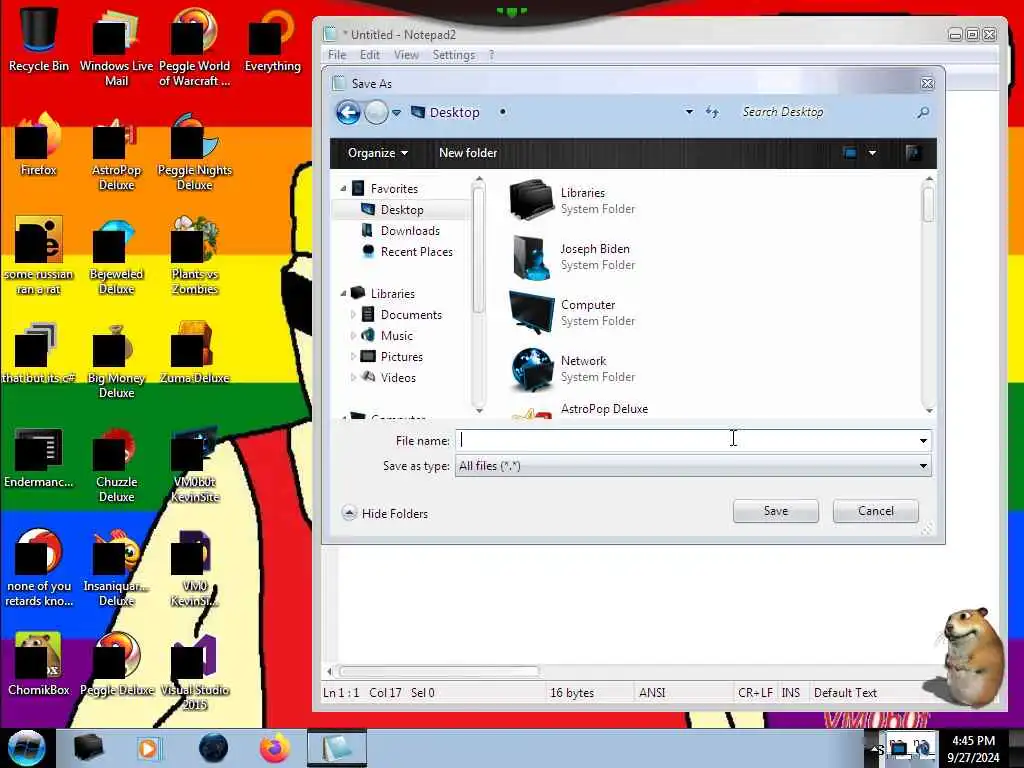Click the Notepad2 taskbar button
Image resolution: width=1024 pixels, height=768 pixels.
coord(336,748)
